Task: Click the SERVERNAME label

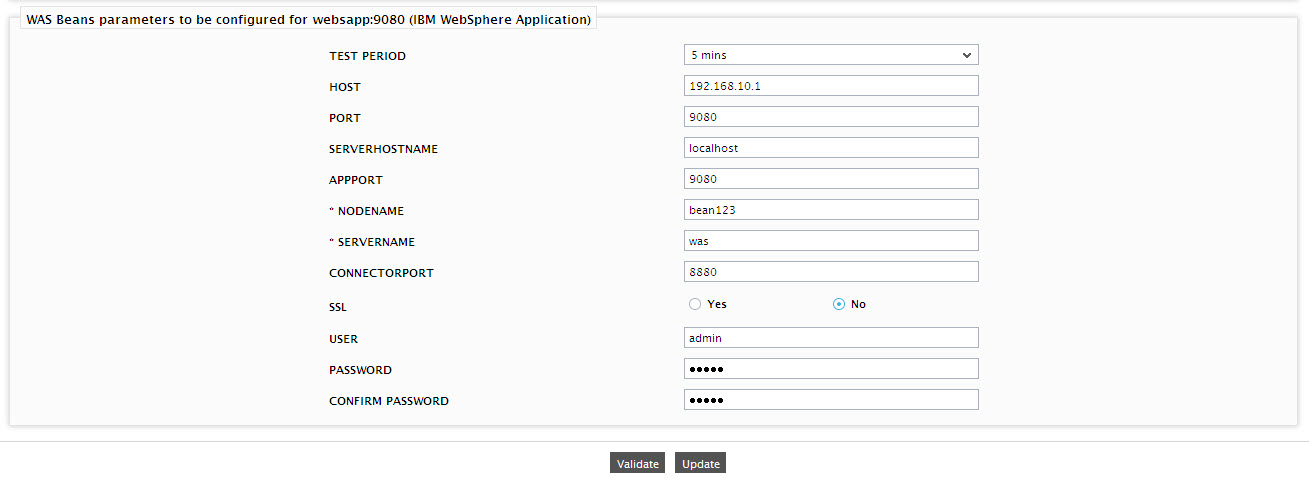Action: tap(372, 242)
